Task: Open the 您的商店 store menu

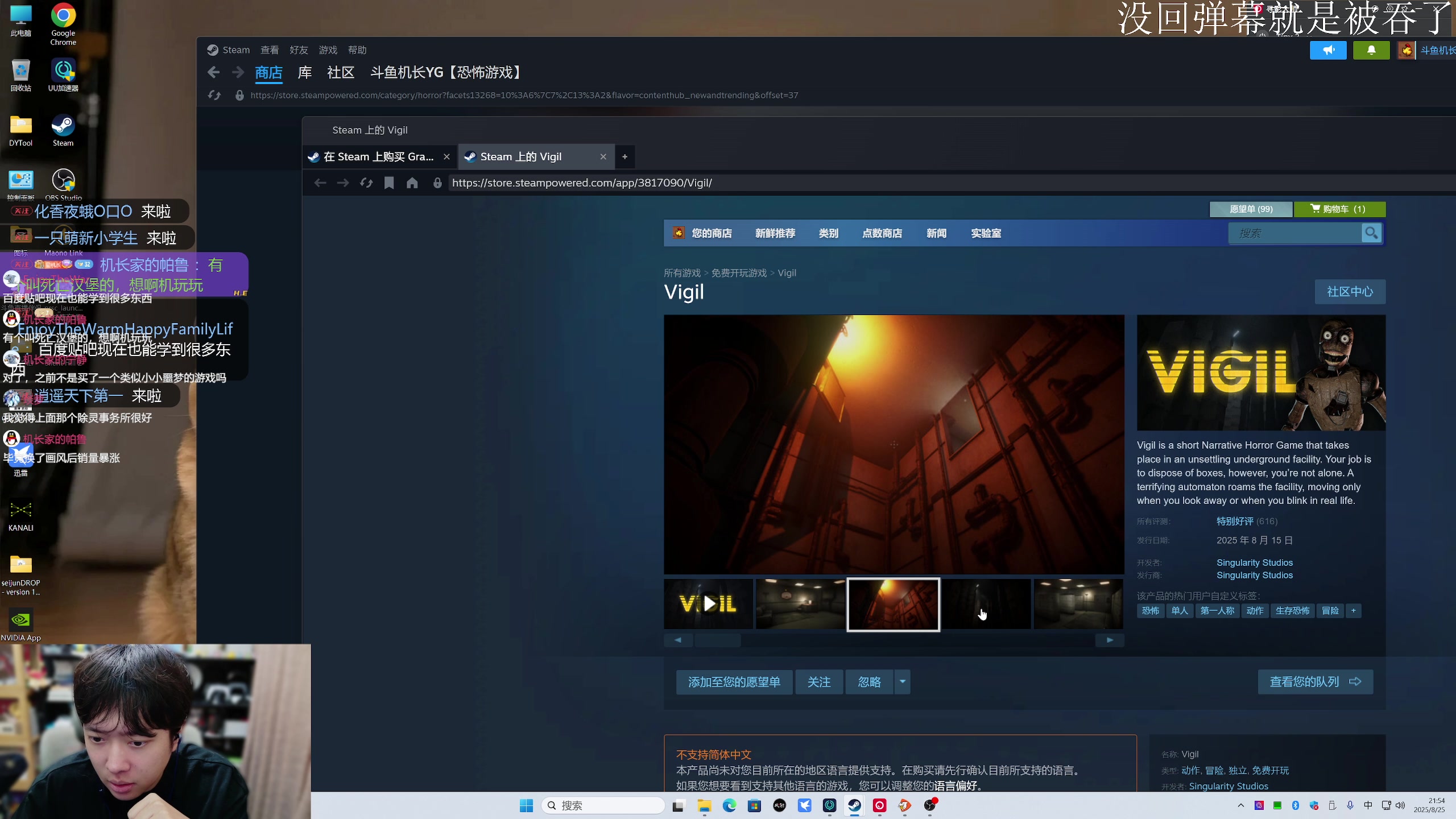Action: pyautogui.click(x=712, y=233)
